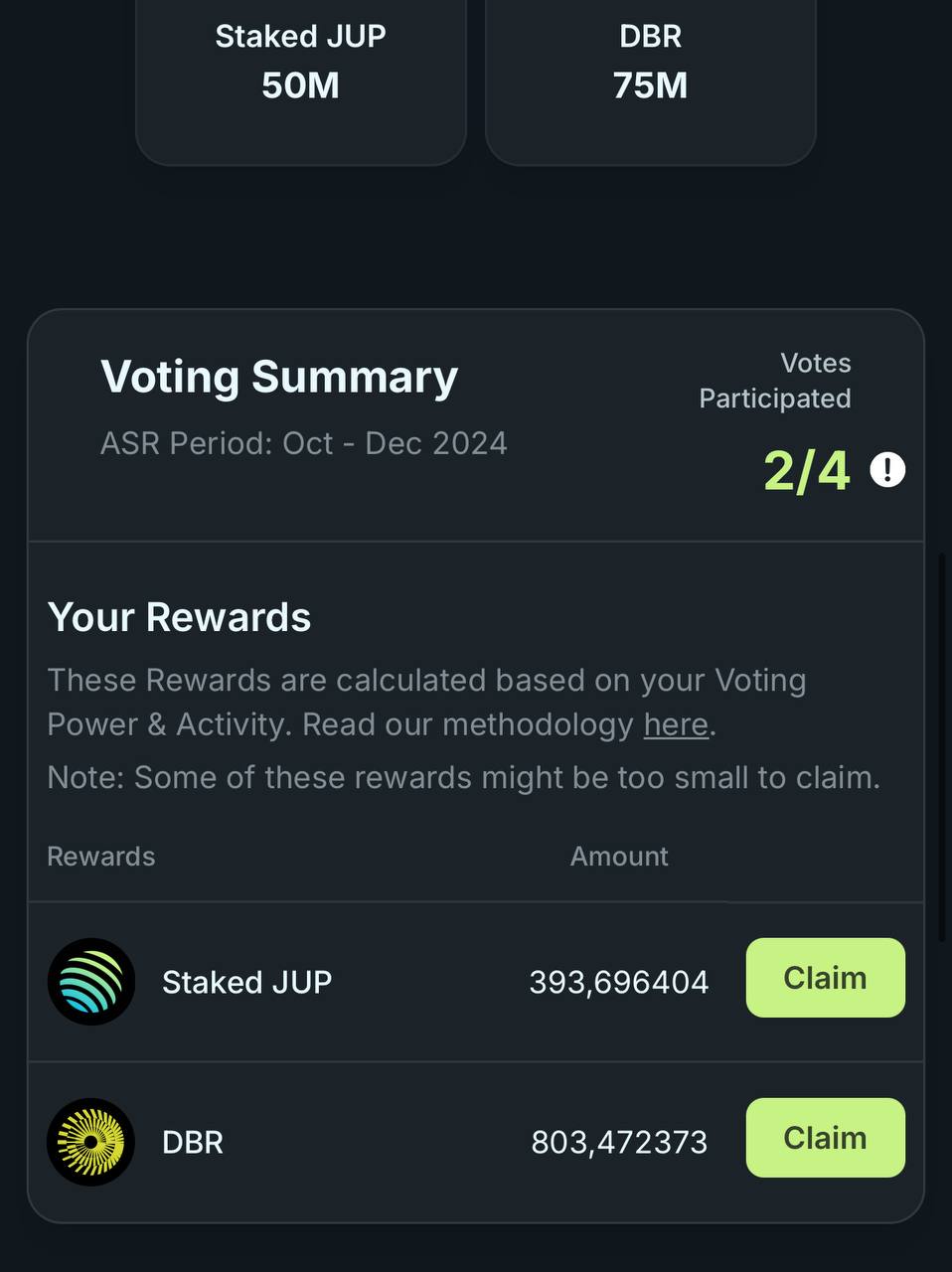The image size is (952, 1272).
Task: Click the Votes Participated label
Action: [775, 381]
